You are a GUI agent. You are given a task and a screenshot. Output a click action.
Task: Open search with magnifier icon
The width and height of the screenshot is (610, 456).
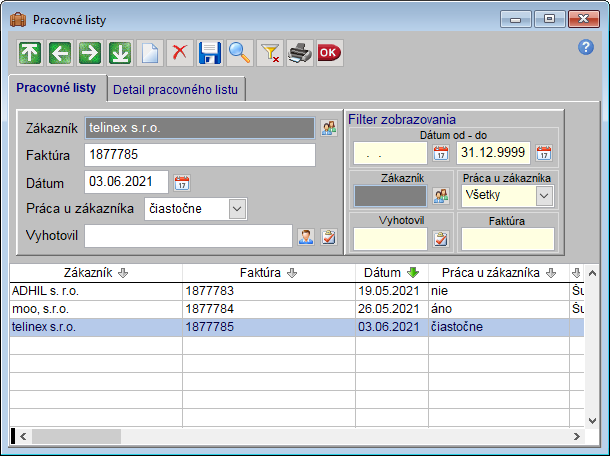click(x=239, y=53)
